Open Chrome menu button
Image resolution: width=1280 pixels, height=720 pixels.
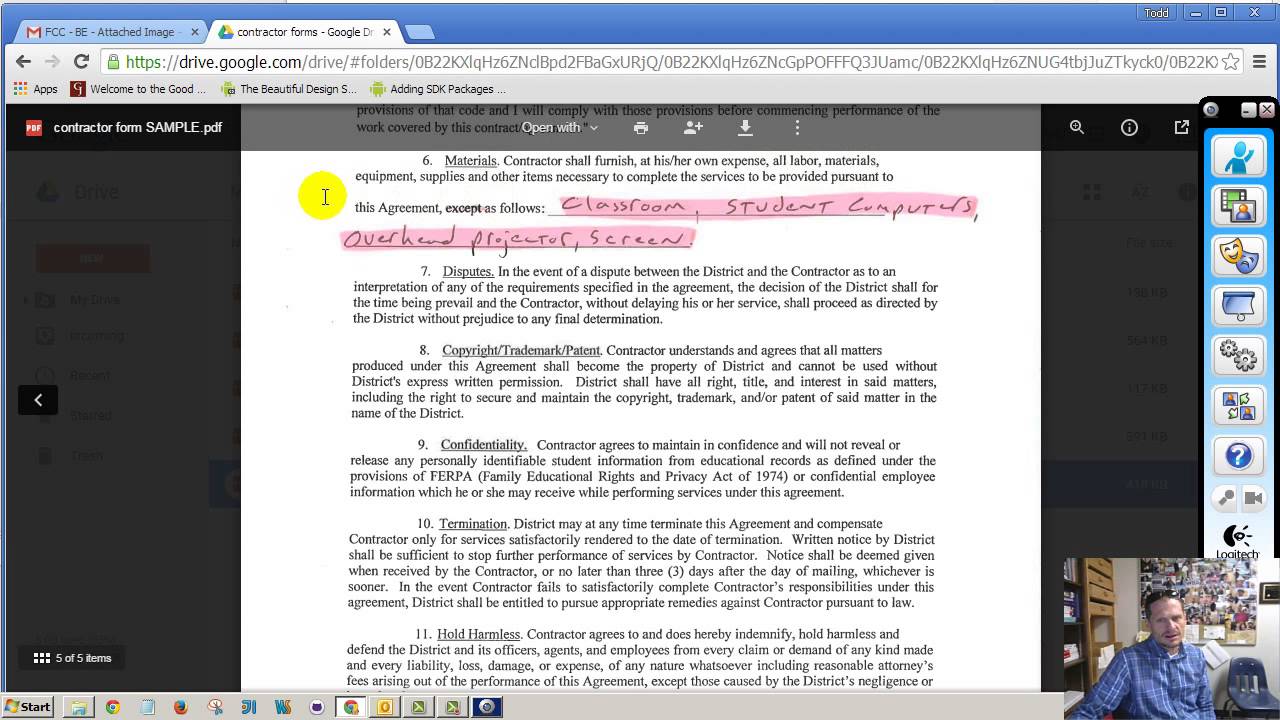point(1257,62)
